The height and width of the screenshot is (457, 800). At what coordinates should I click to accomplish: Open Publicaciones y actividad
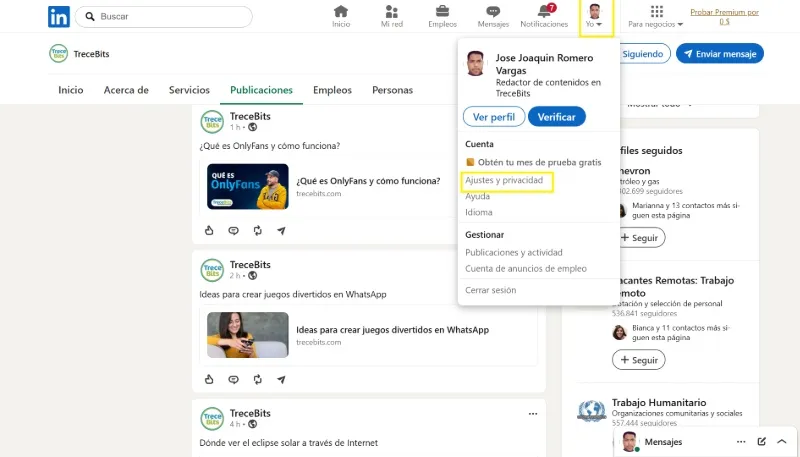[514, 252]
